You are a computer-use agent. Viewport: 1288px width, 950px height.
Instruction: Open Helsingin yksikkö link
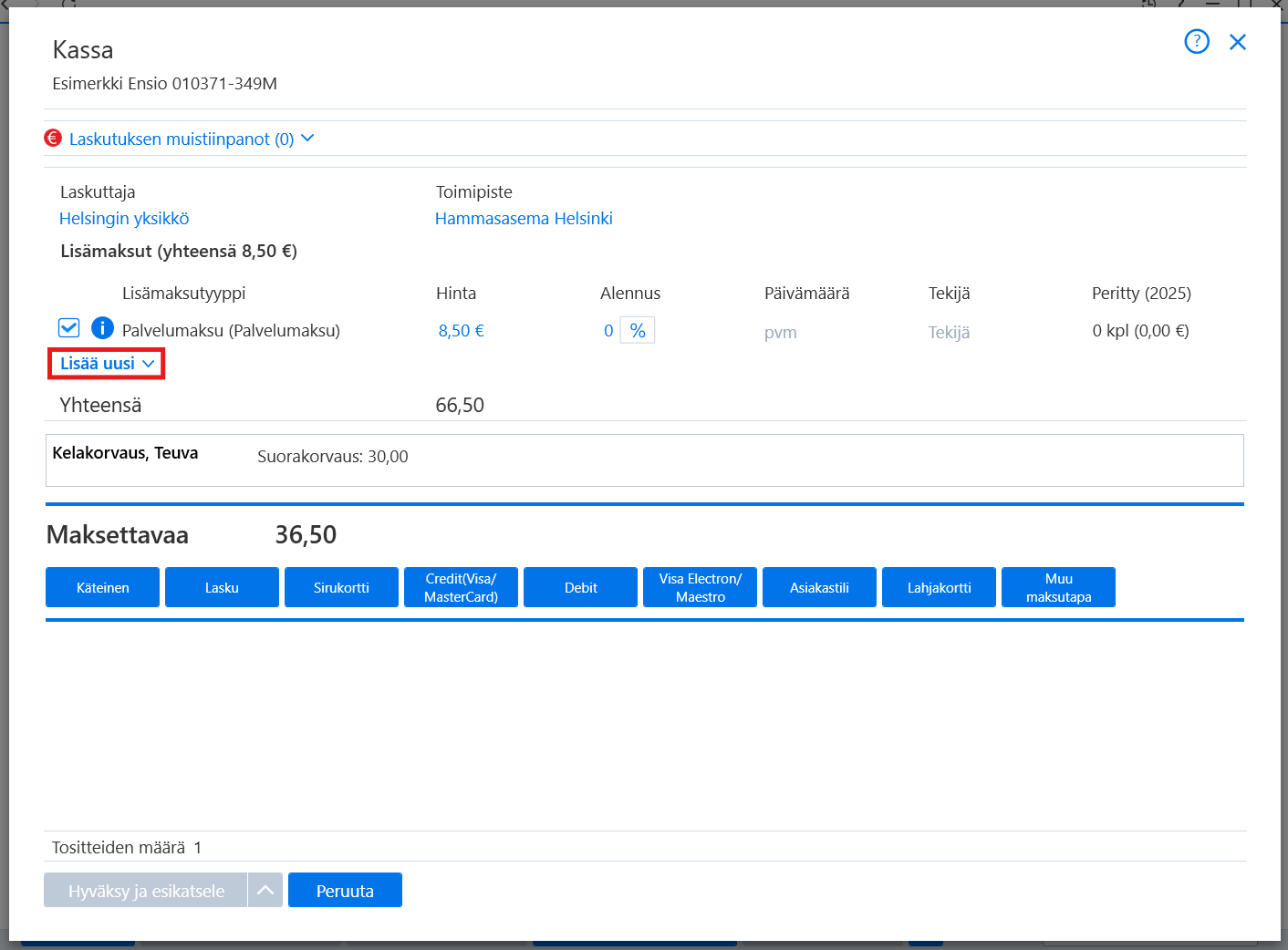[x=124, y=219]
